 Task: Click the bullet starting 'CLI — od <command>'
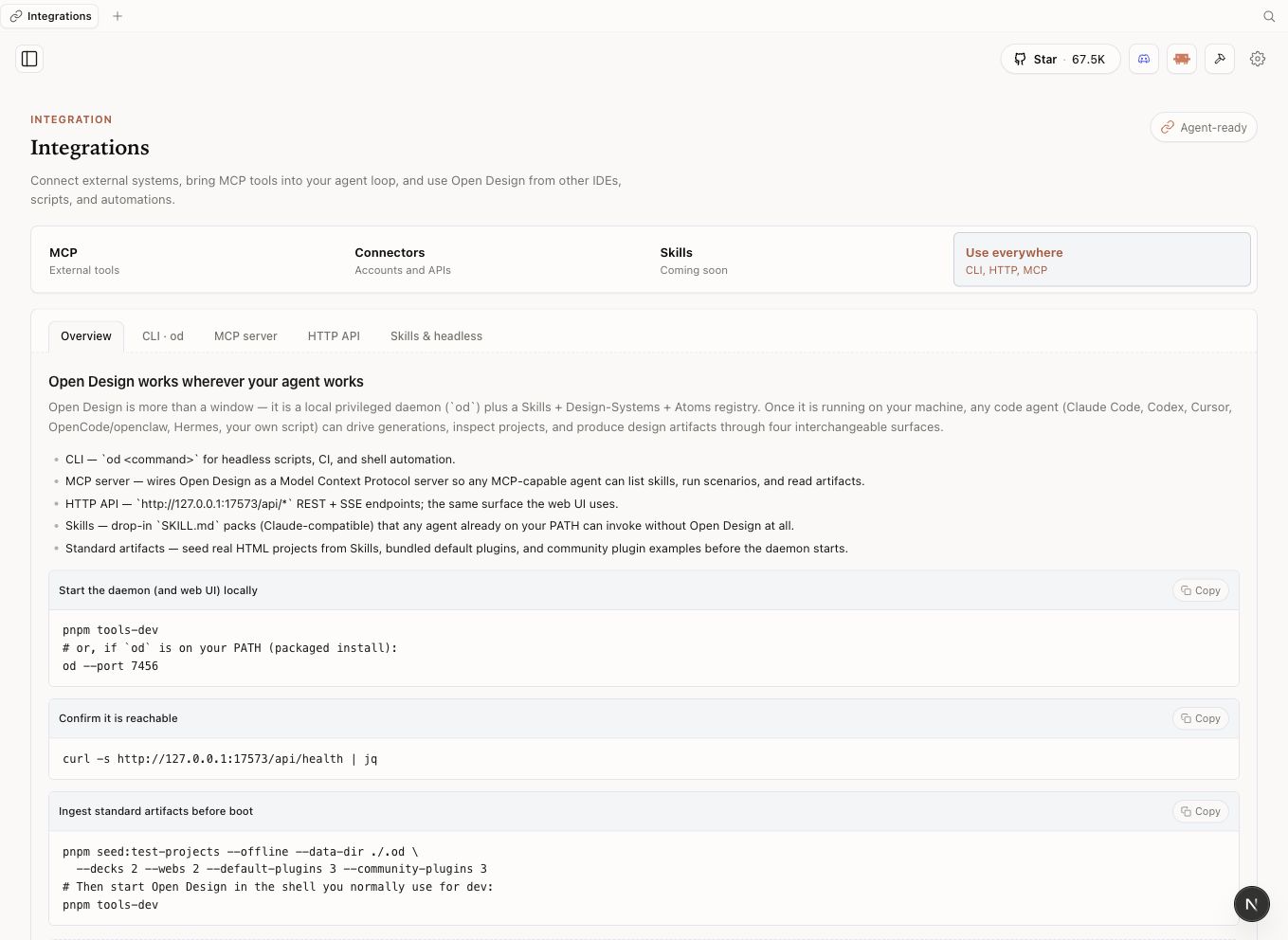(260, 460)
